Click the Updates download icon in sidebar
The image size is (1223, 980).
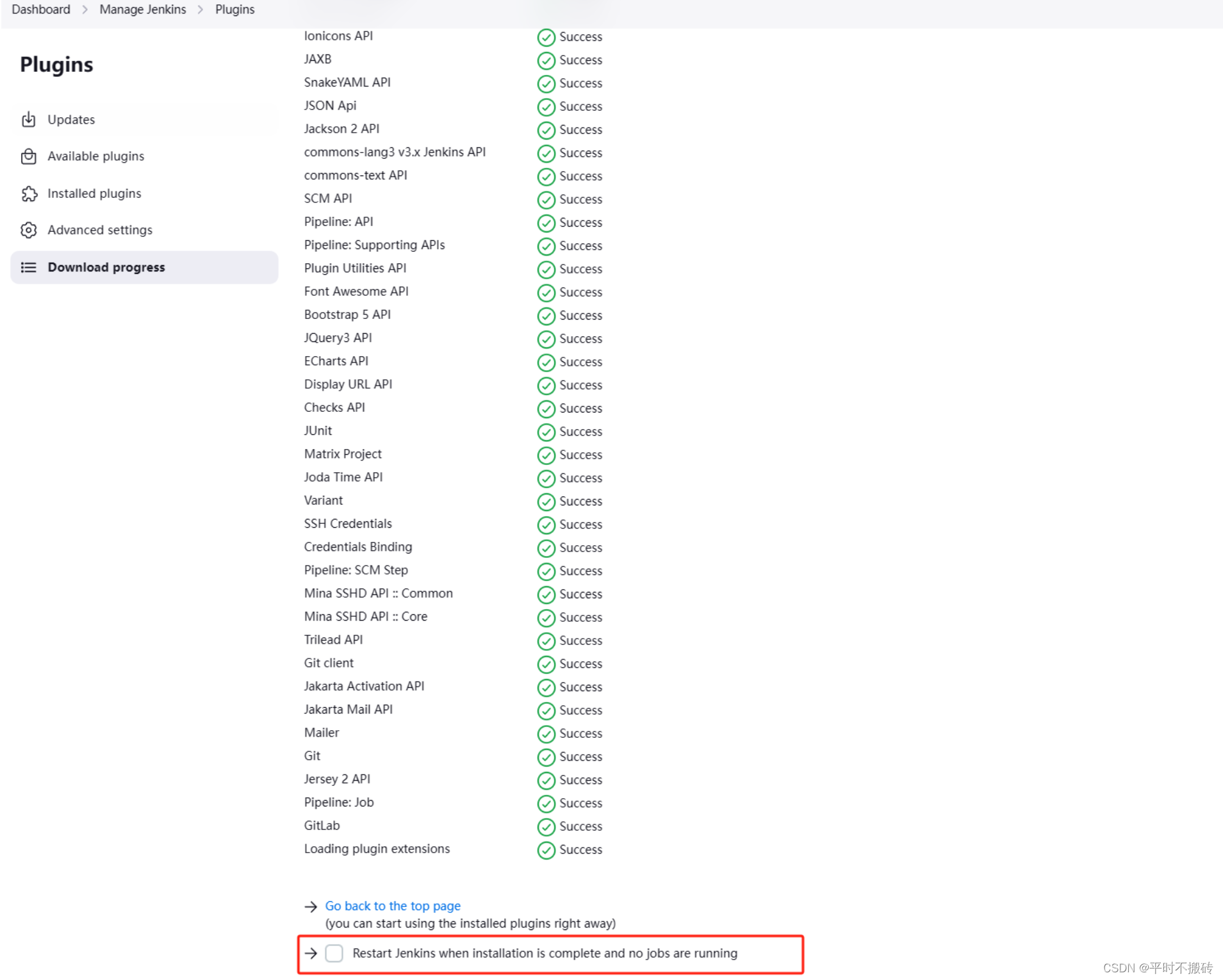click(29, 120)
